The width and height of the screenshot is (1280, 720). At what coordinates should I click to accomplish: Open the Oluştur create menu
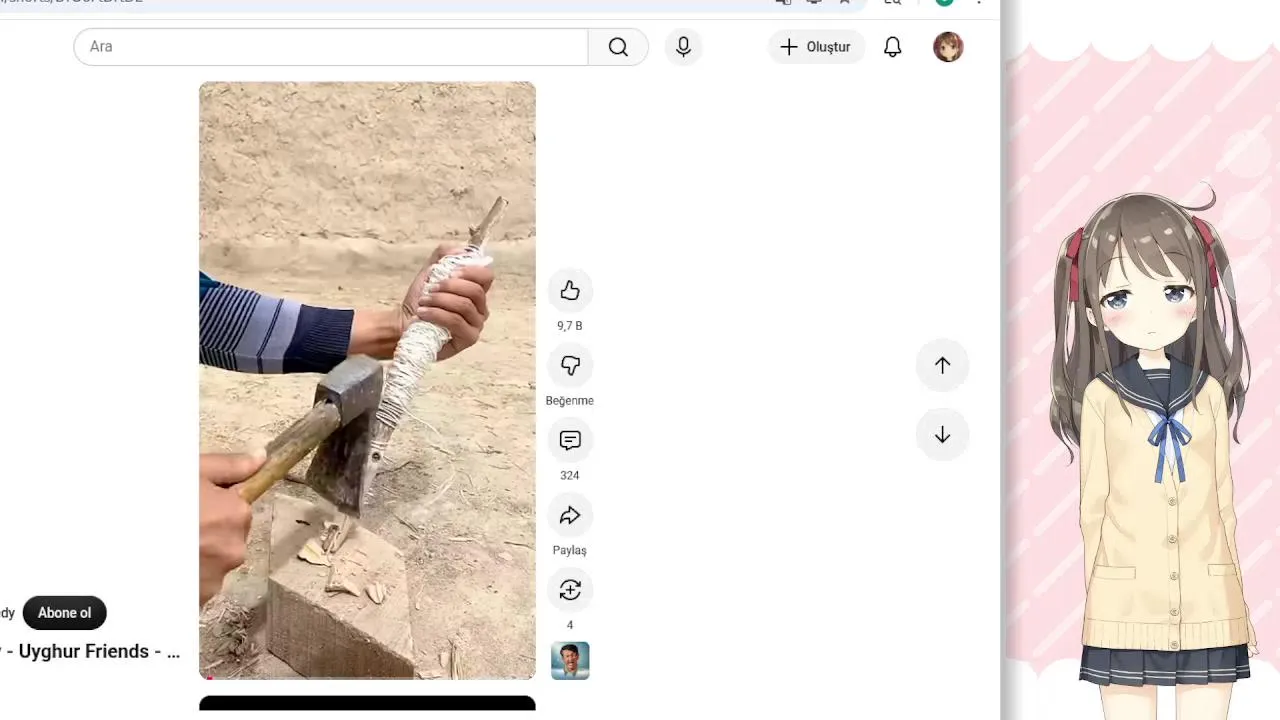pyautogui.click(x=816, y=47)
